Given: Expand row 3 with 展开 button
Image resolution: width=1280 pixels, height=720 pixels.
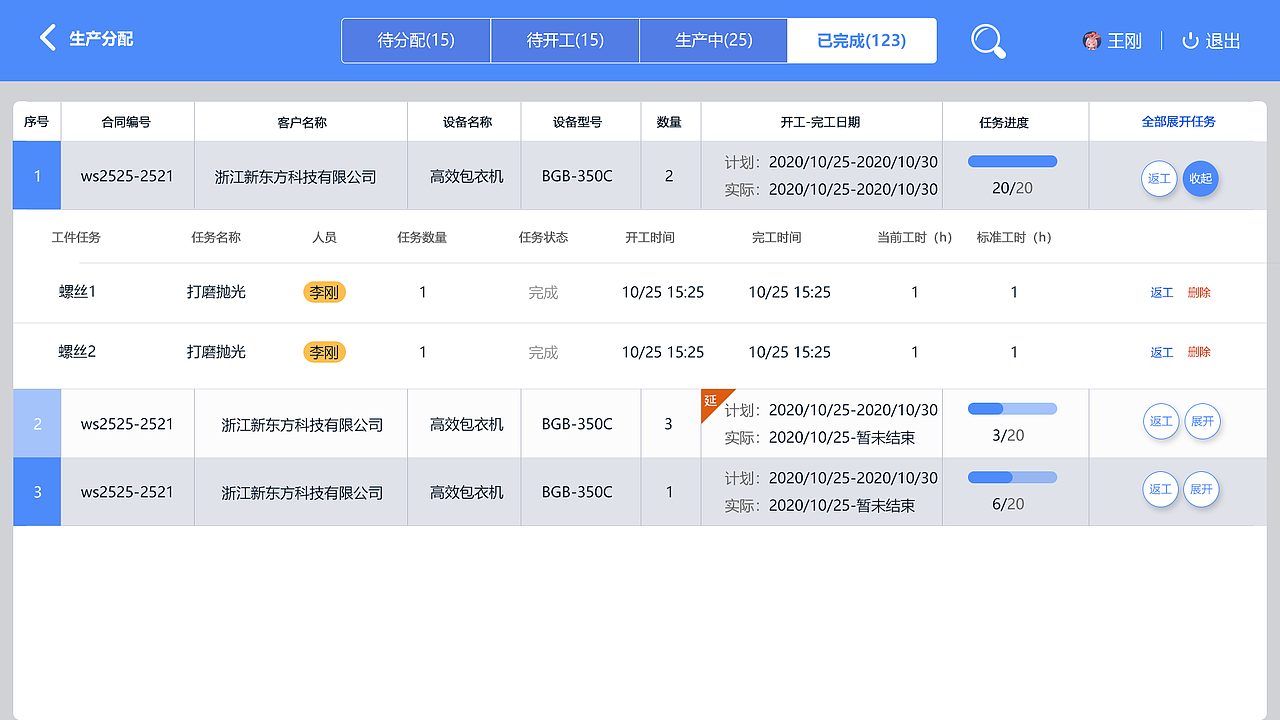Looking at the screenshot, I should [x=1201, y=490].
